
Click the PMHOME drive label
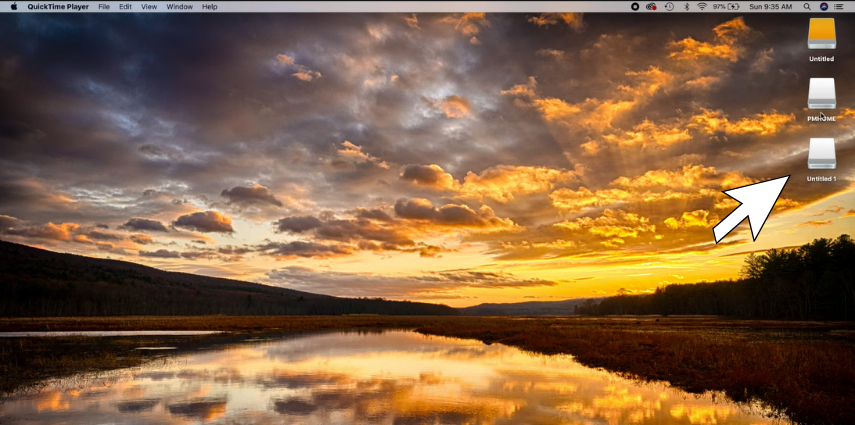click(x=821, y=118)
